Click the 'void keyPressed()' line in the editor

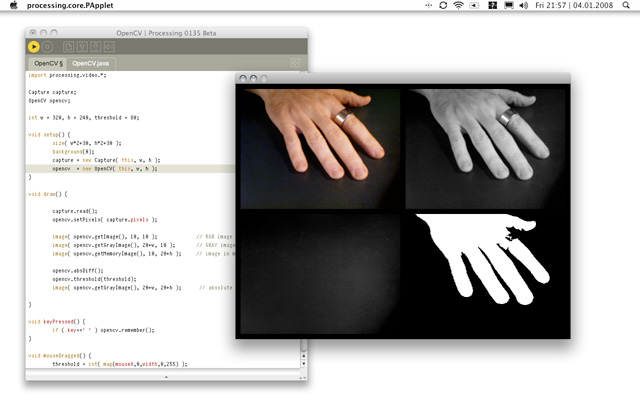[57, 322]
